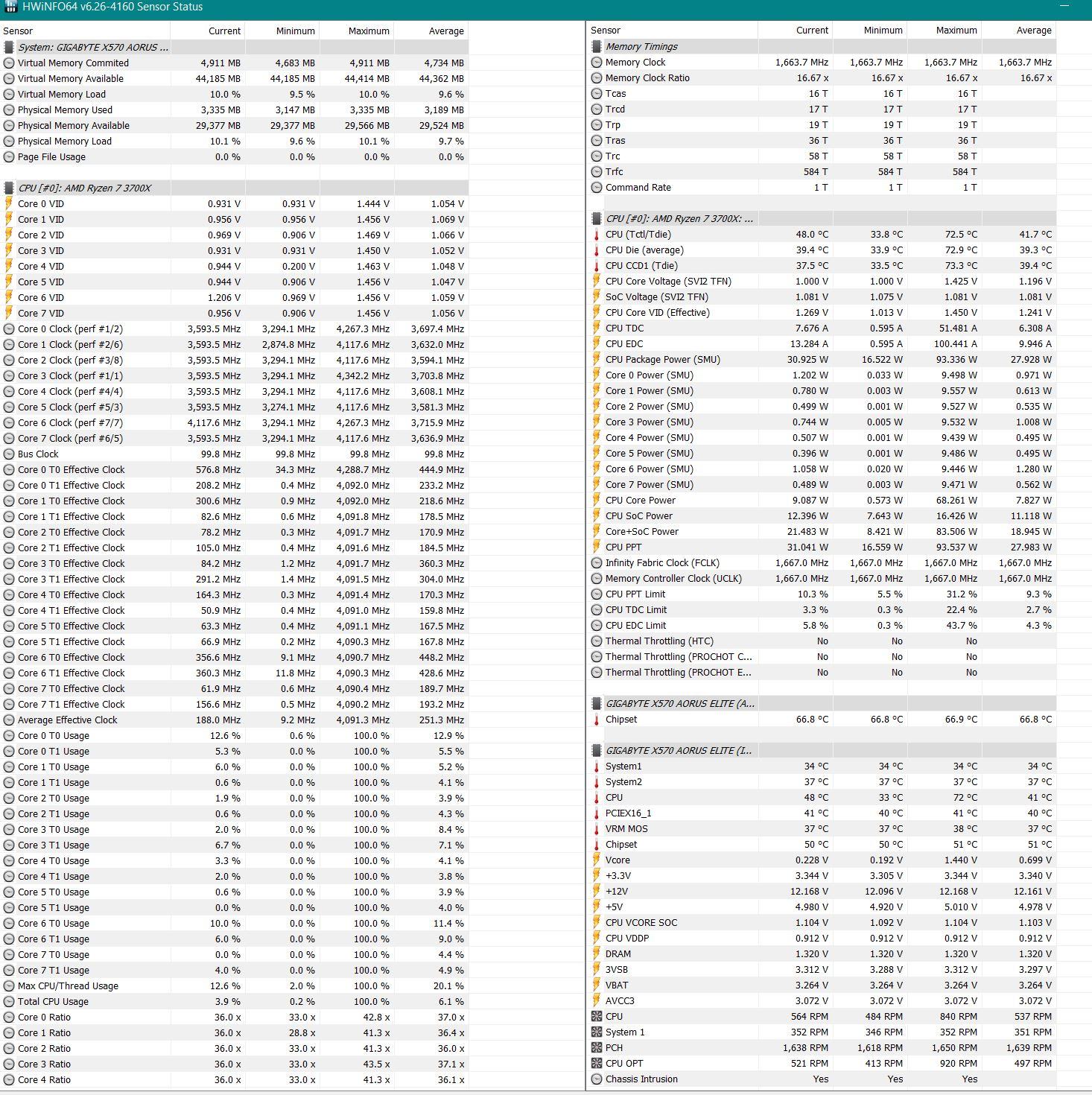
Task: Click the PCH fan icon
Action: [x=597, y=1047]
